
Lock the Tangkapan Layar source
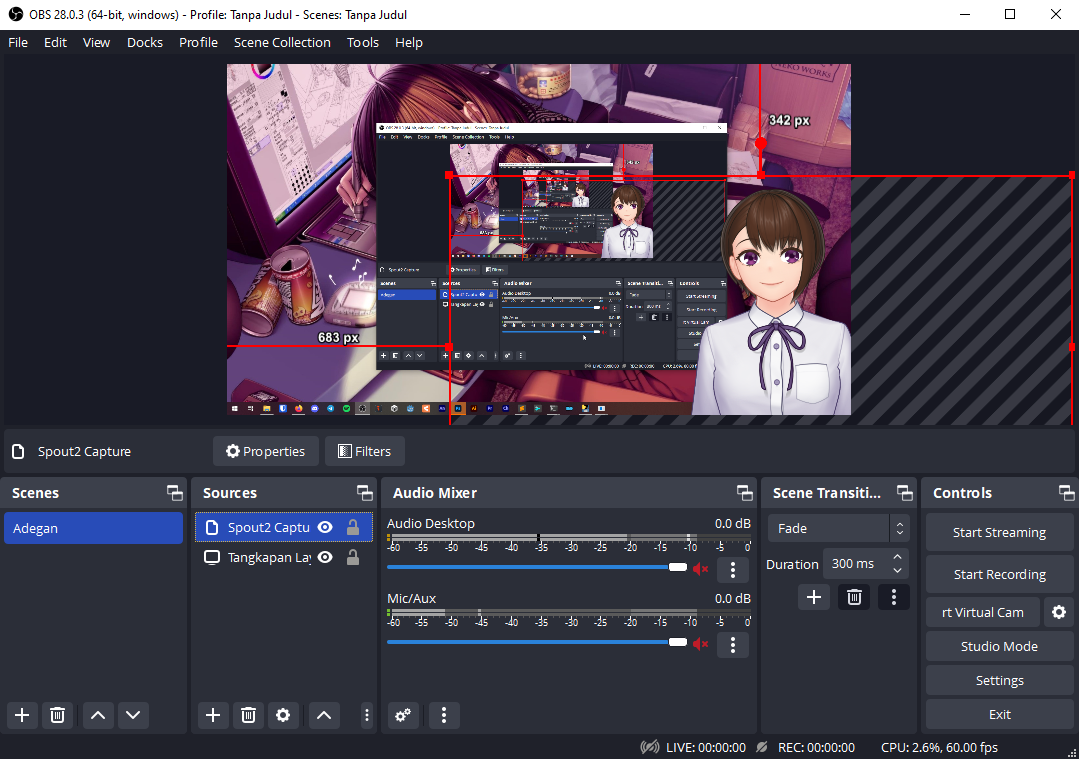[352, 557]
